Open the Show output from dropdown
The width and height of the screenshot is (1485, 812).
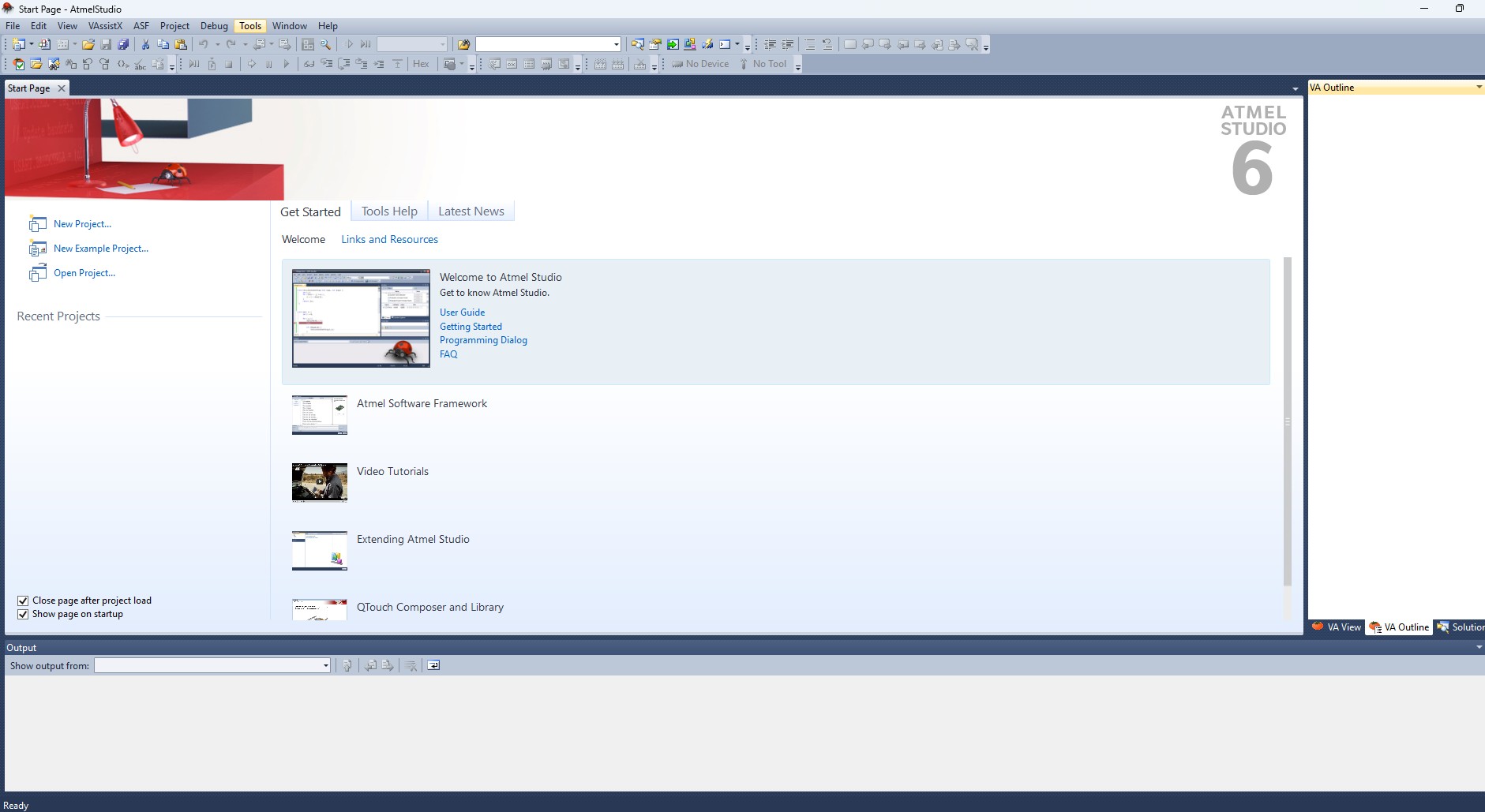212,665
